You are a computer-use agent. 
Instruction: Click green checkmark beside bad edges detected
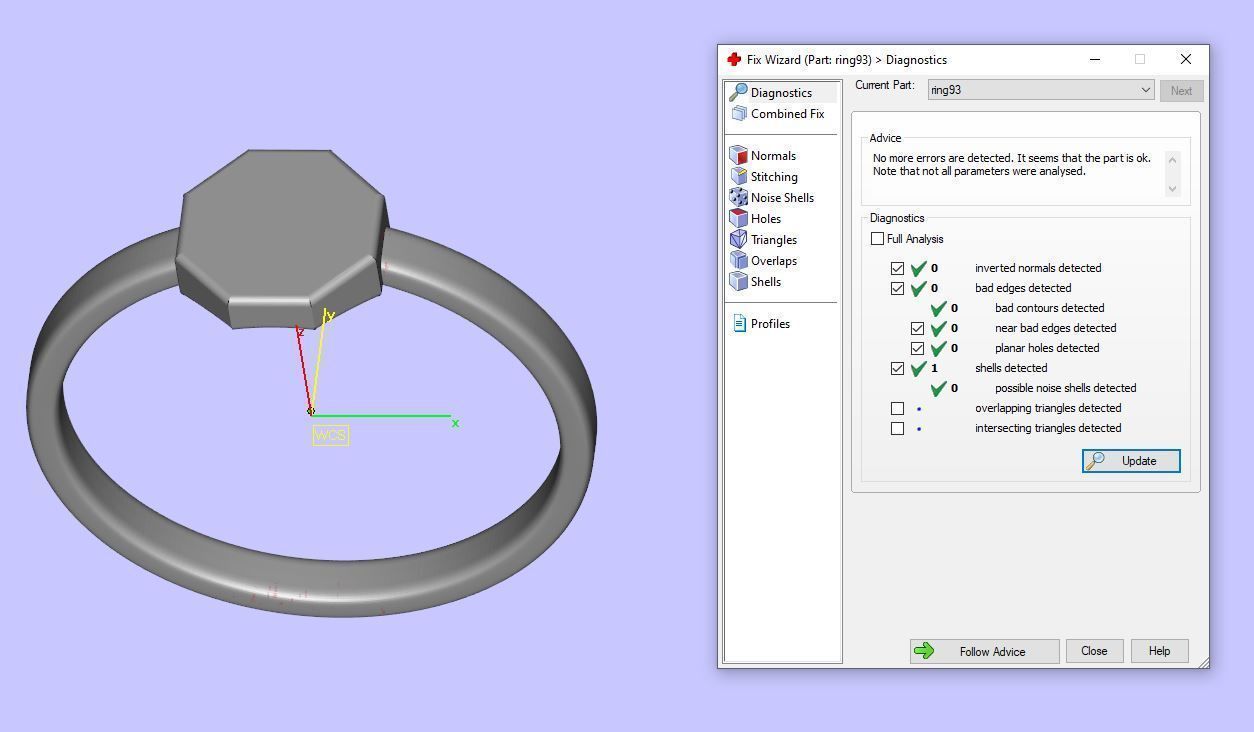point(919,288)
